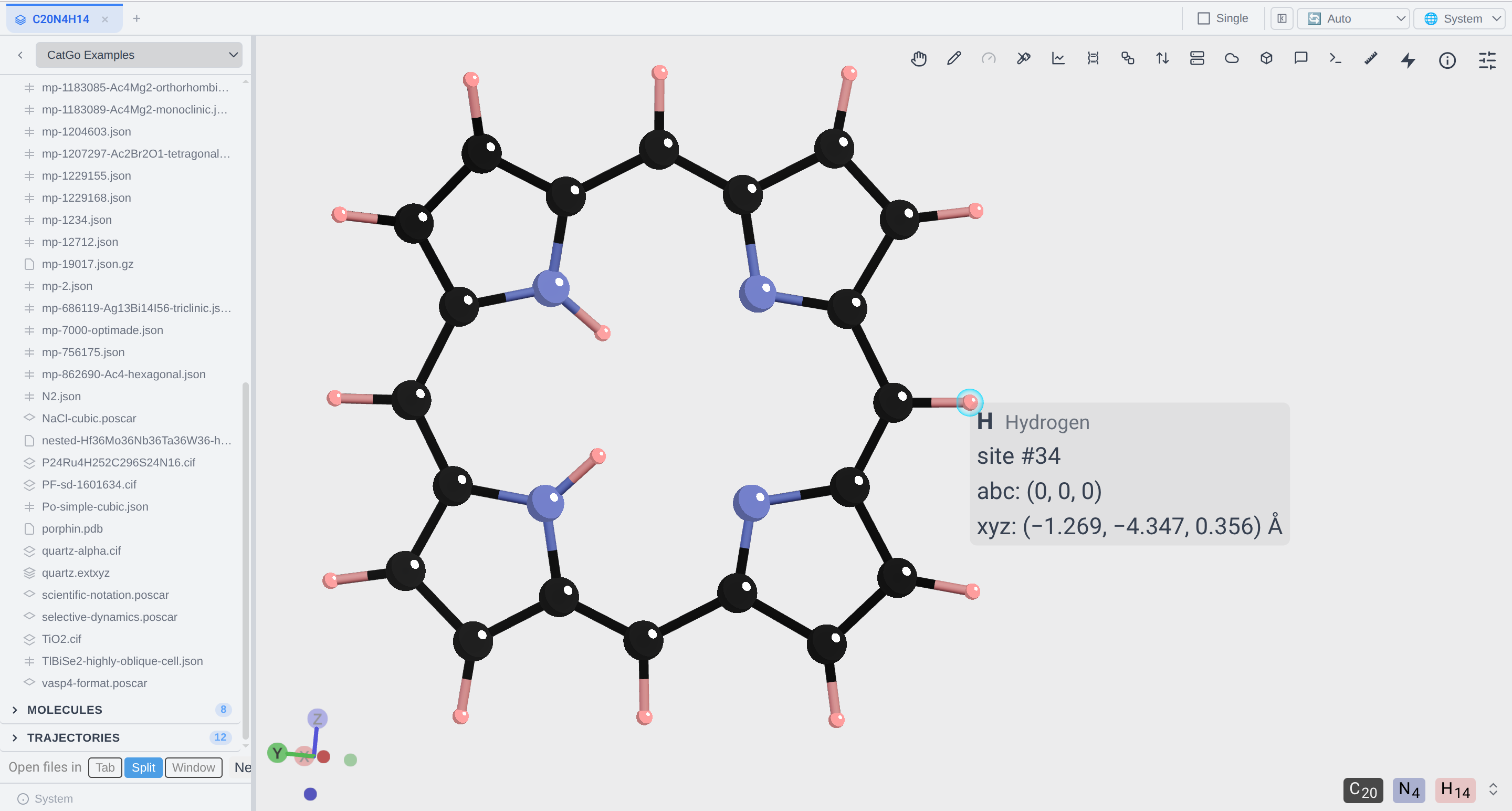The height and width of the screenshot is (811, 1512).
Task: Click the back chevron above file list
Action: 20,55
